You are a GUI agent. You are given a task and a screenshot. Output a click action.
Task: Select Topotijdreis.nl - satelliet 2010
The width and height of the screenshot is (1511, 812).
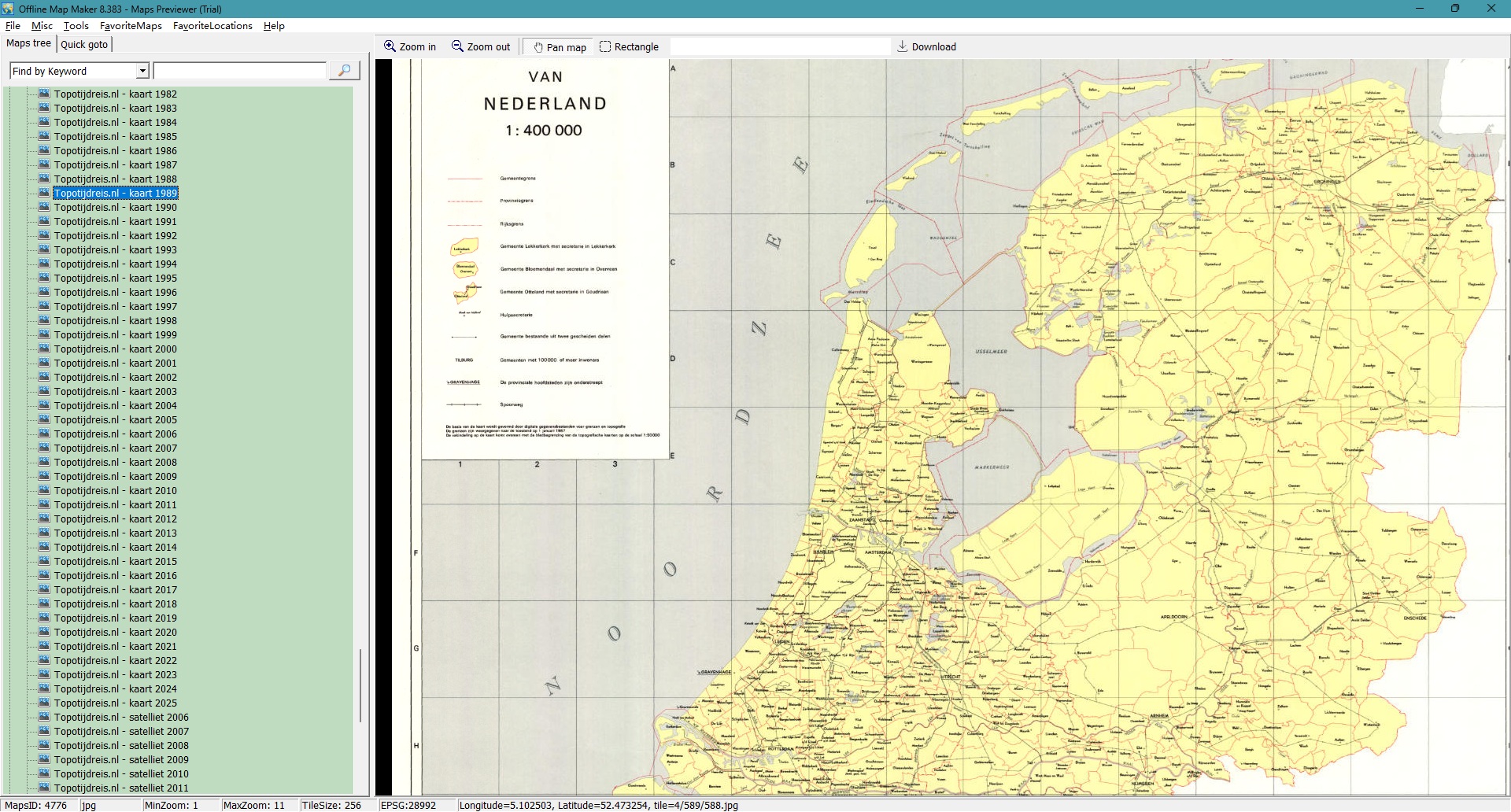click(x=121, y=773)
